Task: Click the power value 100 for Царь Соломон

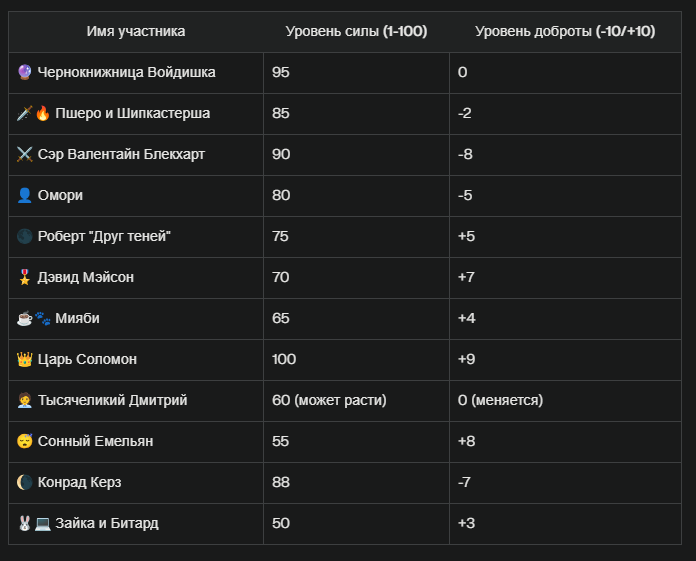Action: (x=284, y=359)
